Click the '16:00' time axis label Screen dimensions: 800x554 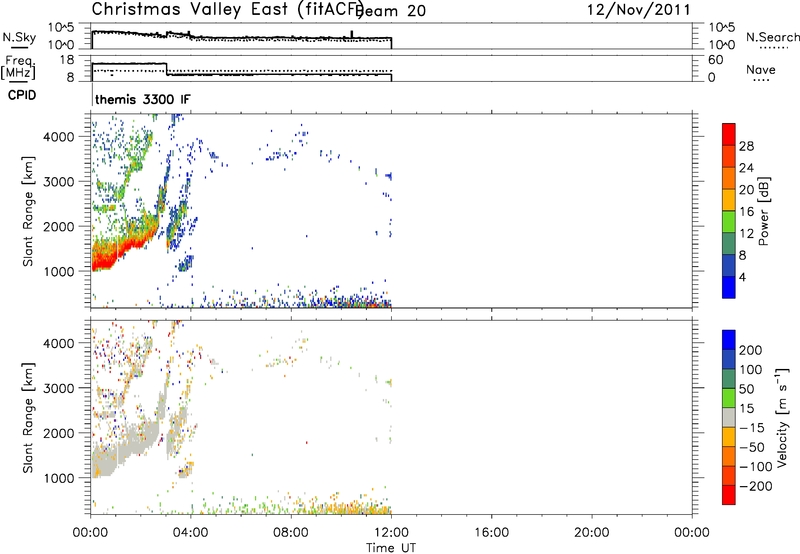491,533
